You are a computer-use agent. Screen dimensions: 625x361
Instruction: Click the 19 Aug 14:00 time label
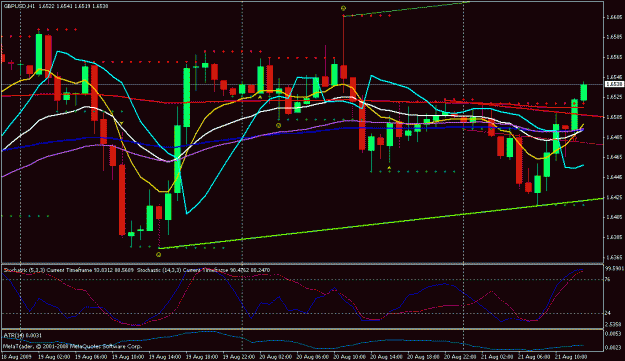[164, 356]
